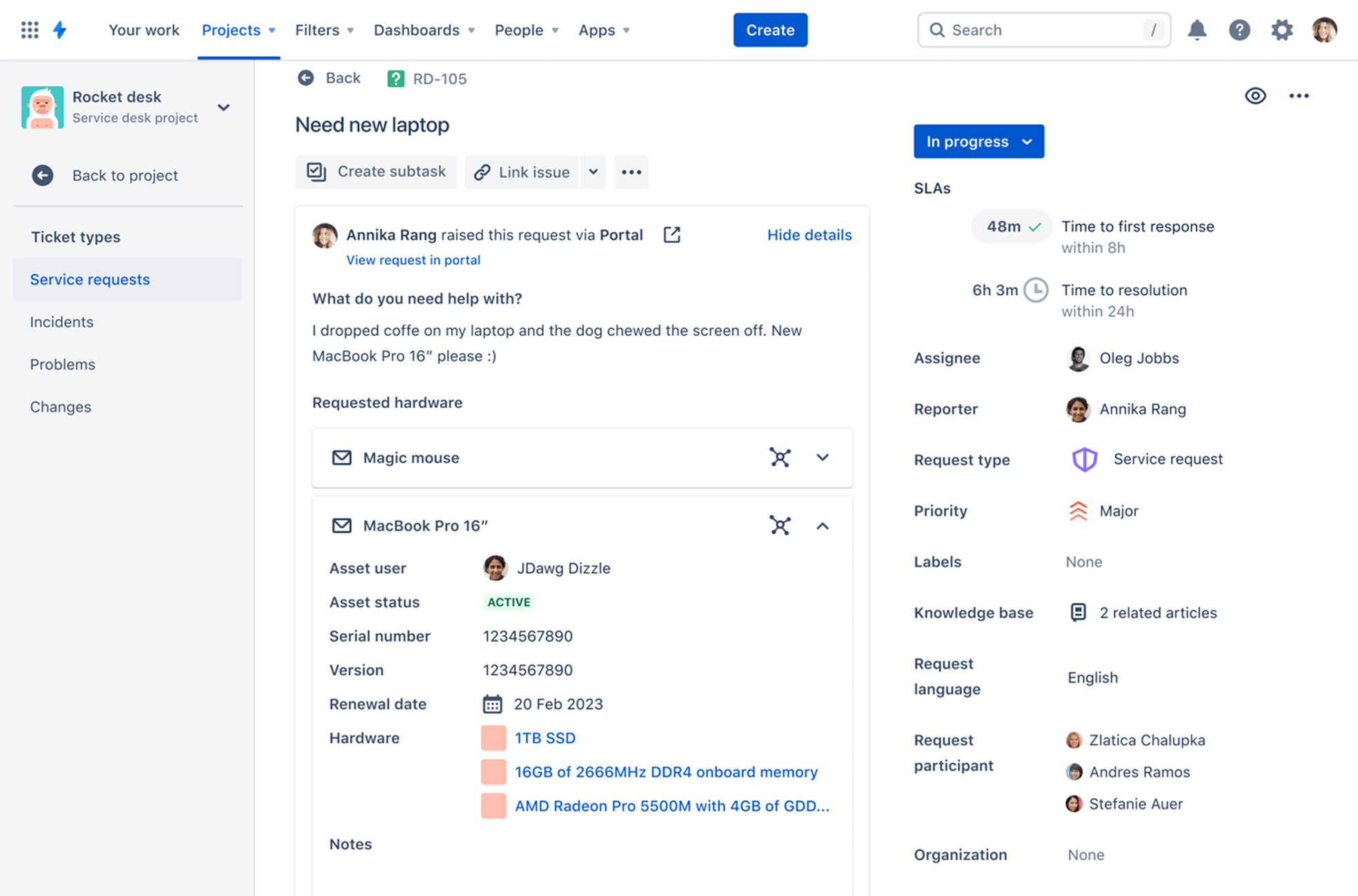This screenshot has width=1358, height=896.
Task: Click the 1TB SSD hardware link
Action: point(544,737)
